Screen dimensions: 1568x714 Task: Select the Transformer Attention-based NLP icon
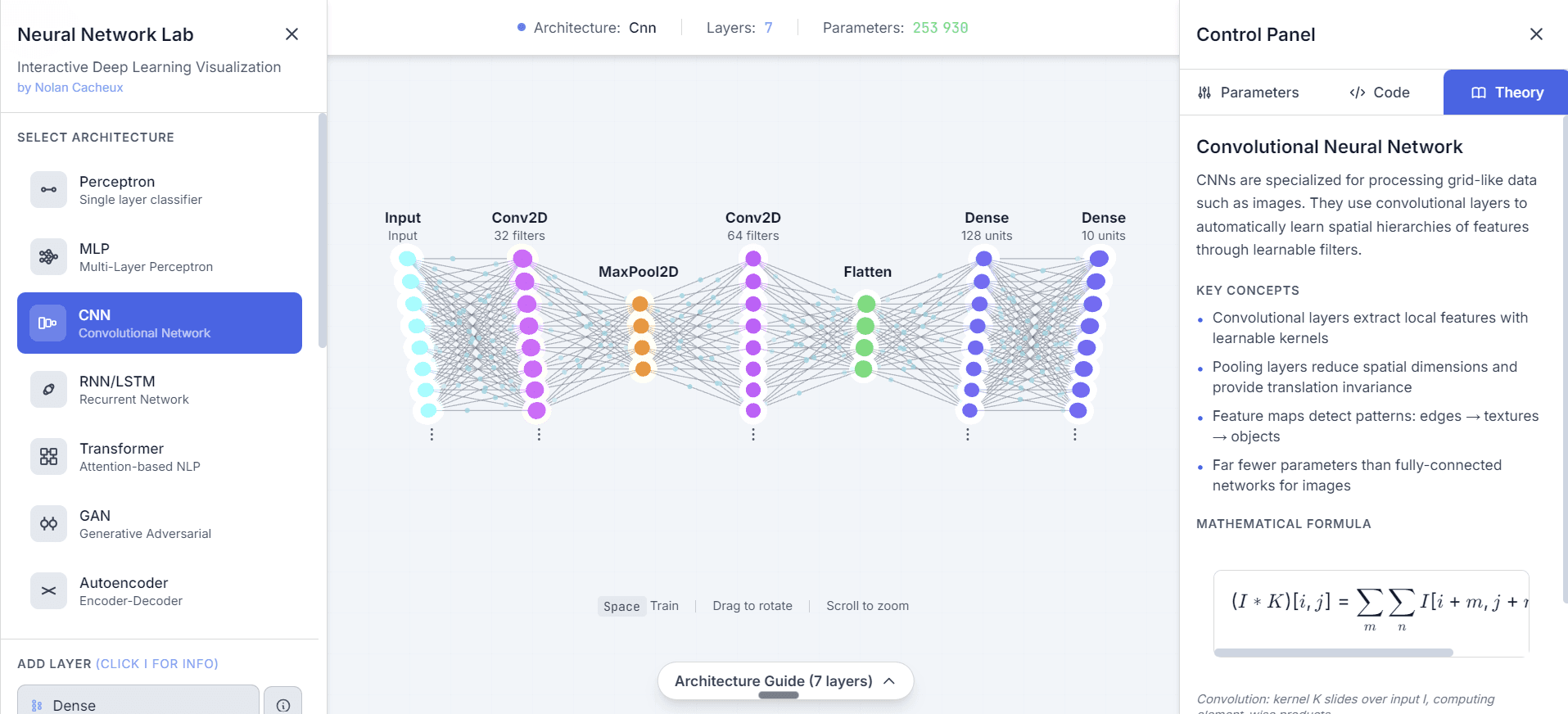tap(48, 456)
